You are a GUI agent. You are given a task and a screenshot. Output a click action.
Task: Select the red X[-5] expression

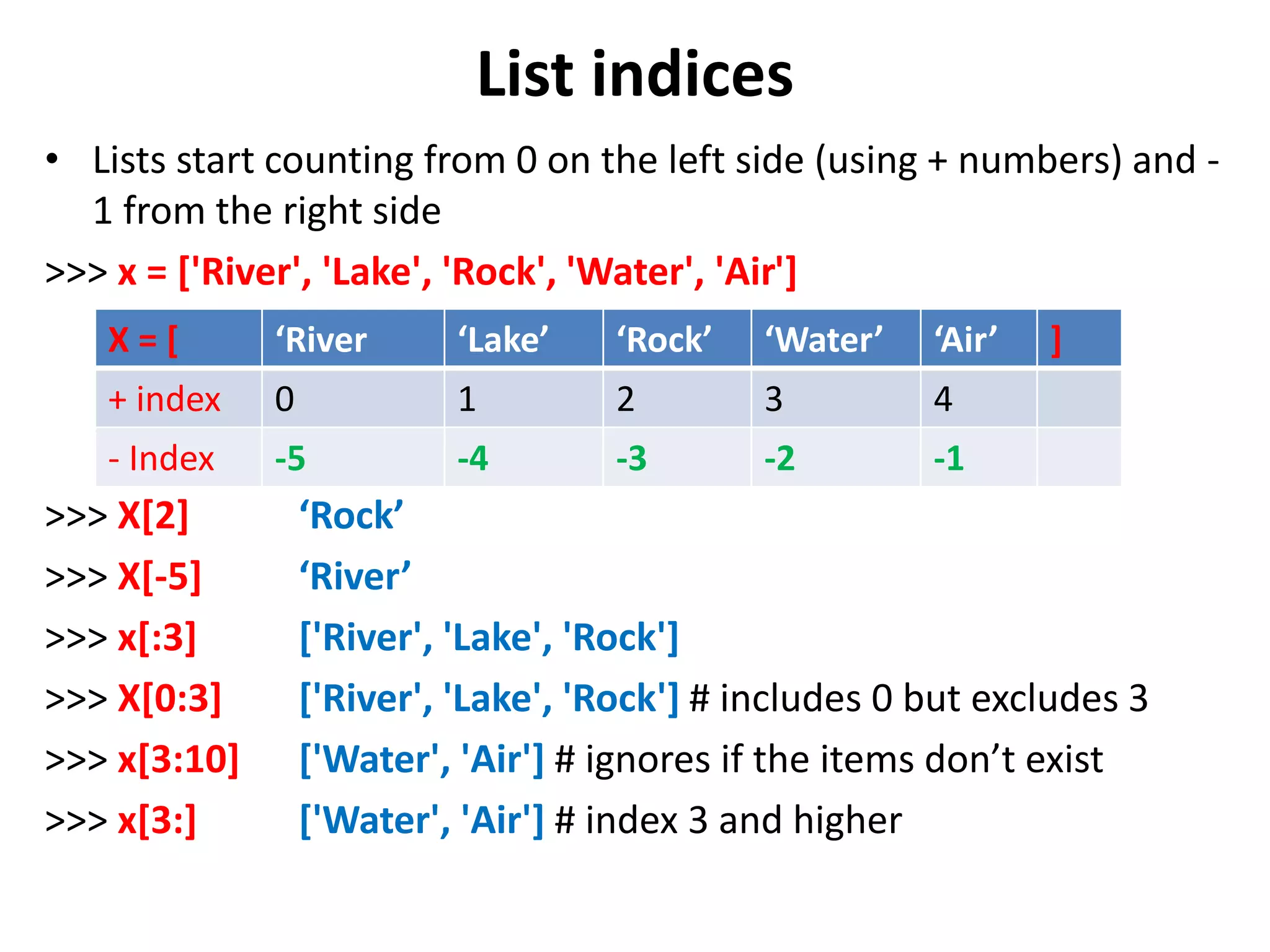[159, 576]
